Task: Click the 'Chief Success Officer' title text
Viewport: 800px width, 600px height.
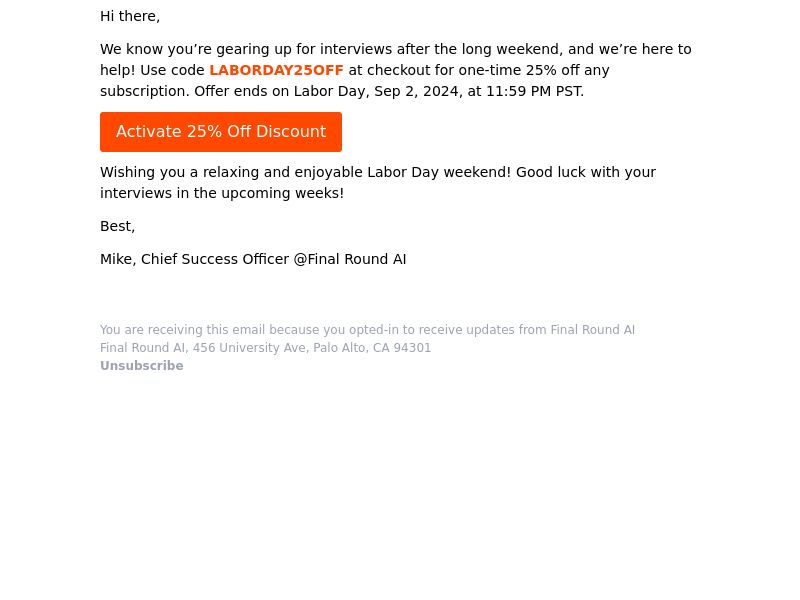Action: pyautogui.click(x=215, y=259)
